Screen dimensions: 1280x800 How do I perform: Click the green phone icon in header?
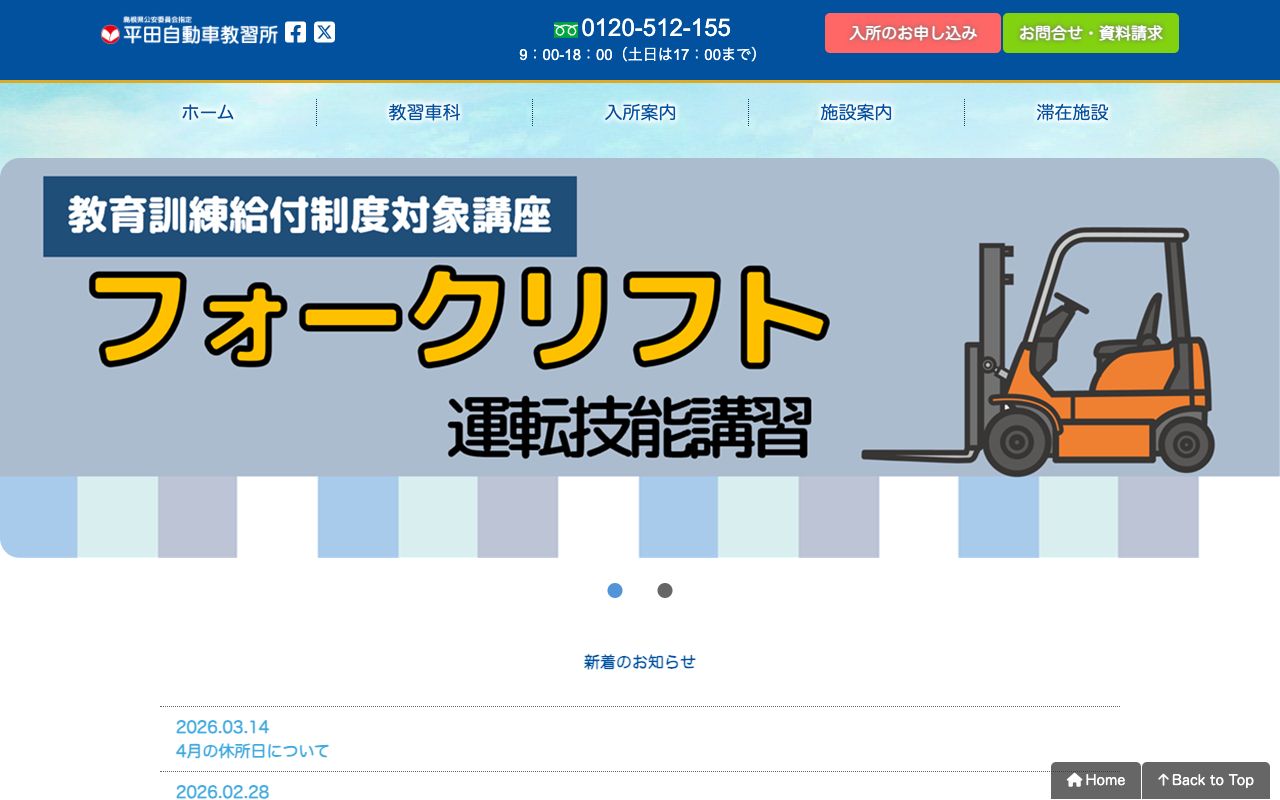566,29
